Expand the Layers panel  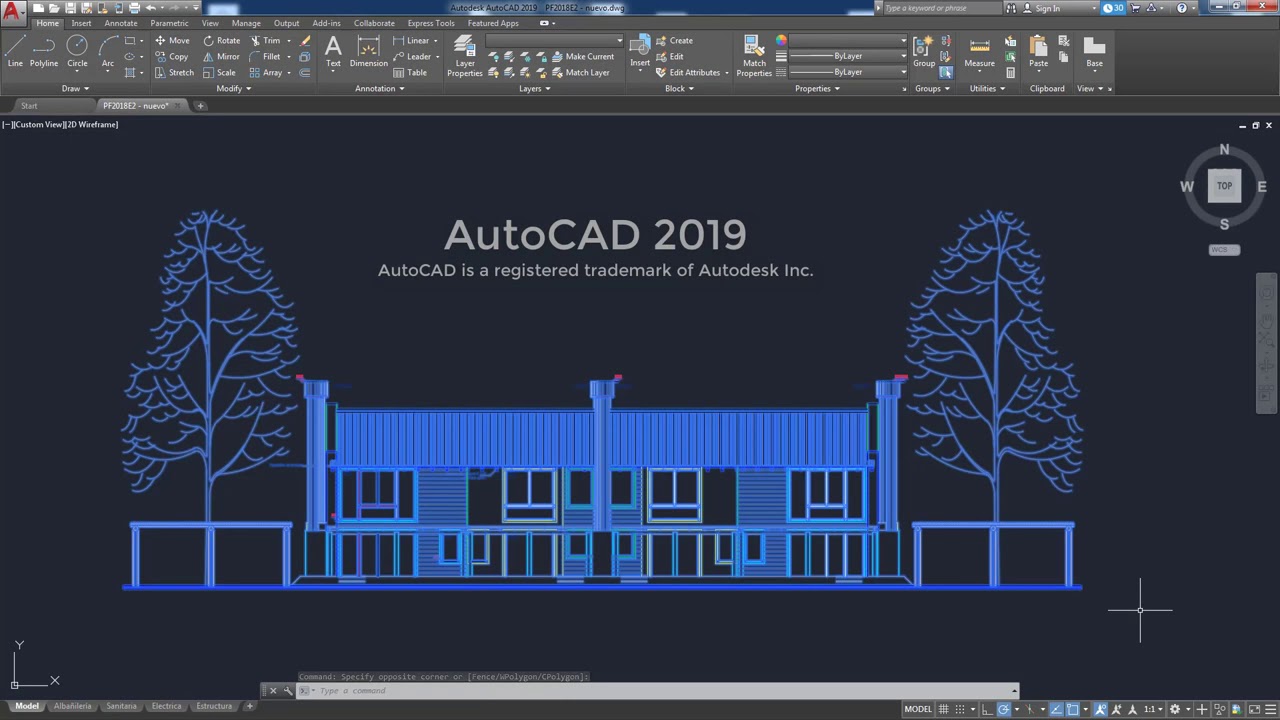point(535,88)
